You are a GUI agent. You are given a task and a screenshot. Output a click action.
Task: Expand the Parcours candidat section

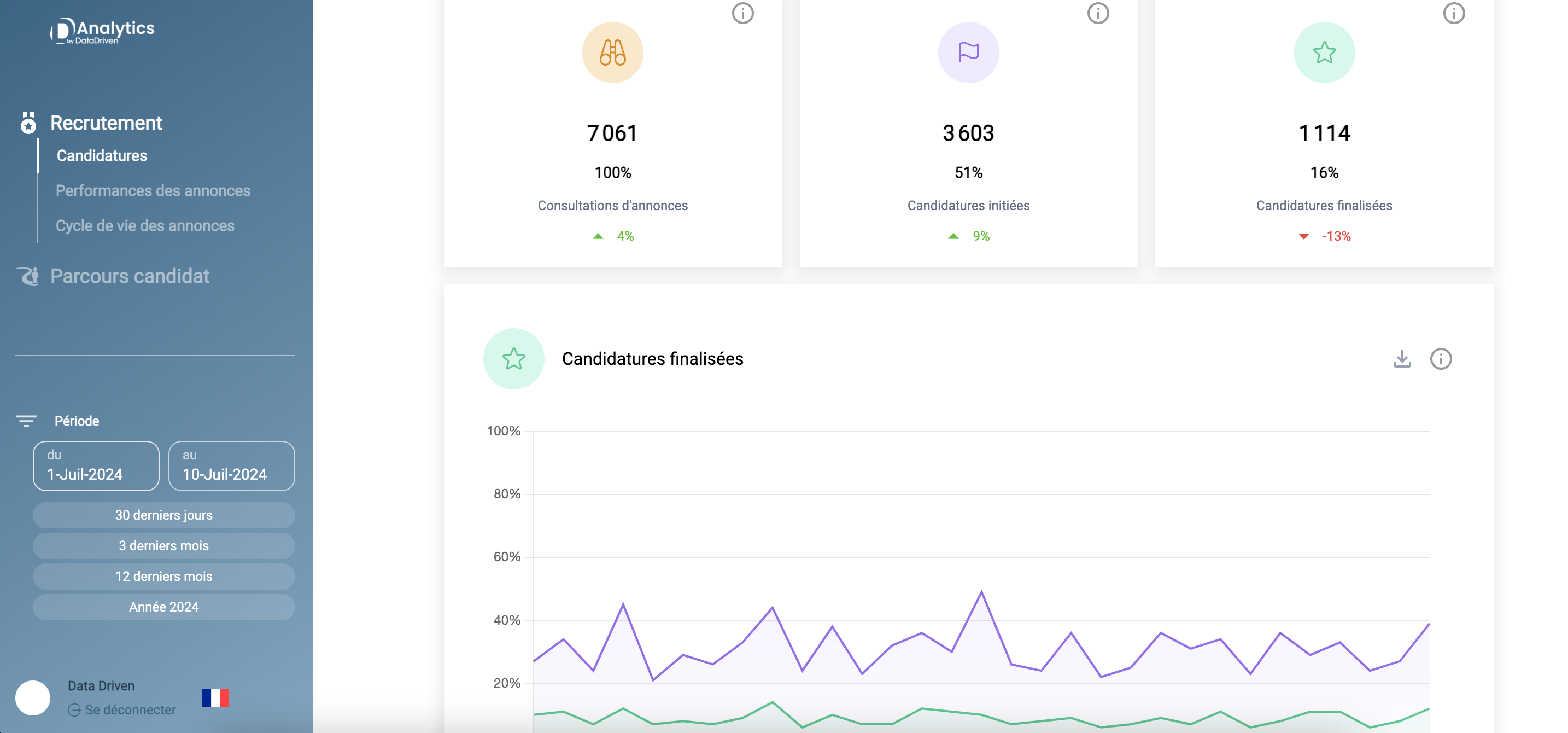[x=129, y=276]
